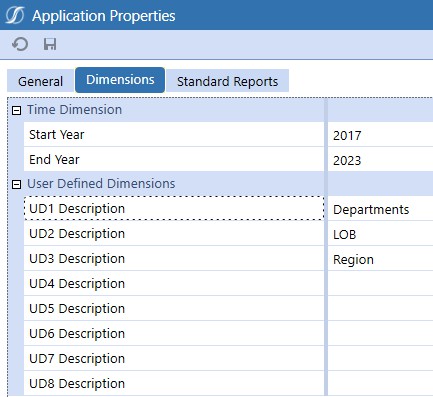Select the UD1 Description row label
Image resolution: width=433 pixels, height=397 pixels.
(174, 209)
